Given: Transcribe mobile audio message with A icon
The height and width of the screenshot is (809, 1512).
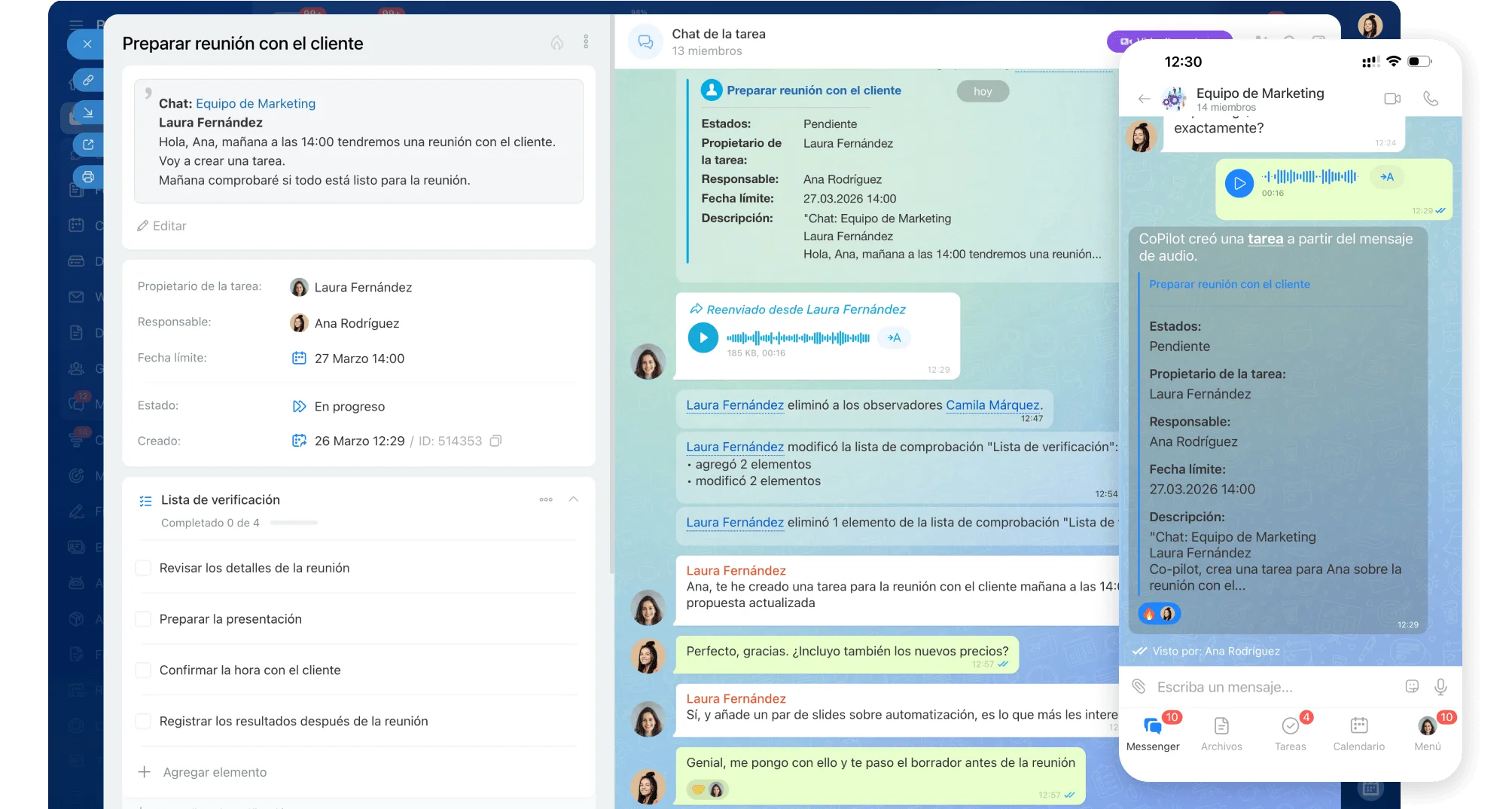Looking at the screenshot, I should pyautogui.click(x=1387, y=177).
